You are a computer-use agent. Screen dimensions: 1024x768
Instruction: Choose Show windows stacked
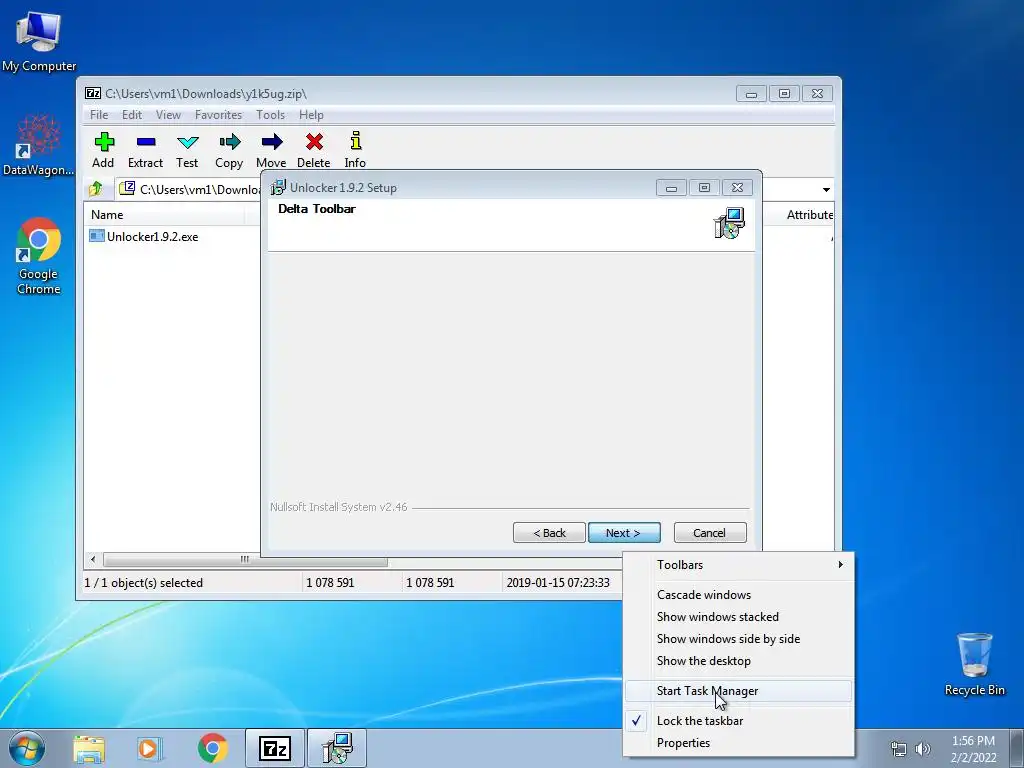739,617
